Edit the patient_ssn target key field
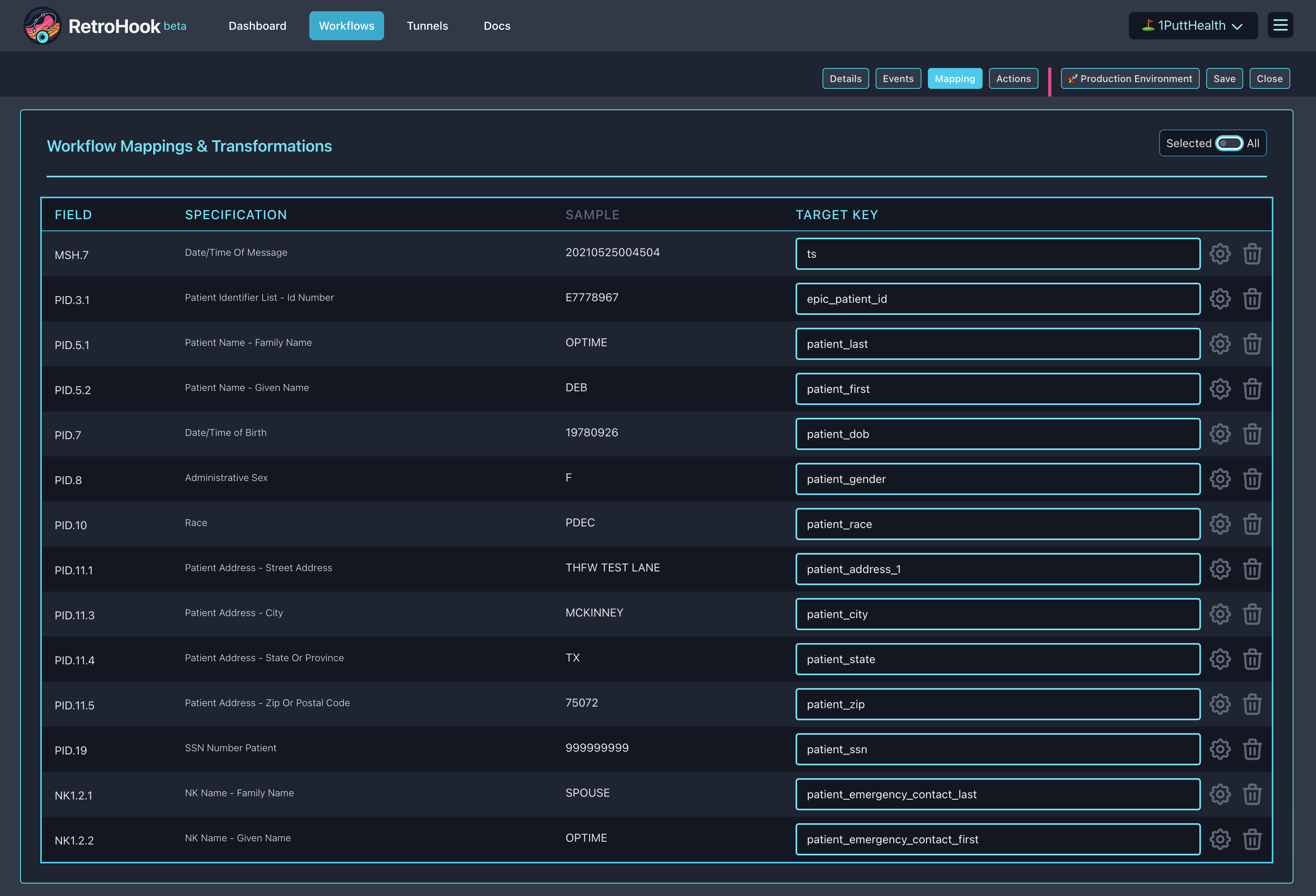This screenshot has height=896, width=1316. 997,749
